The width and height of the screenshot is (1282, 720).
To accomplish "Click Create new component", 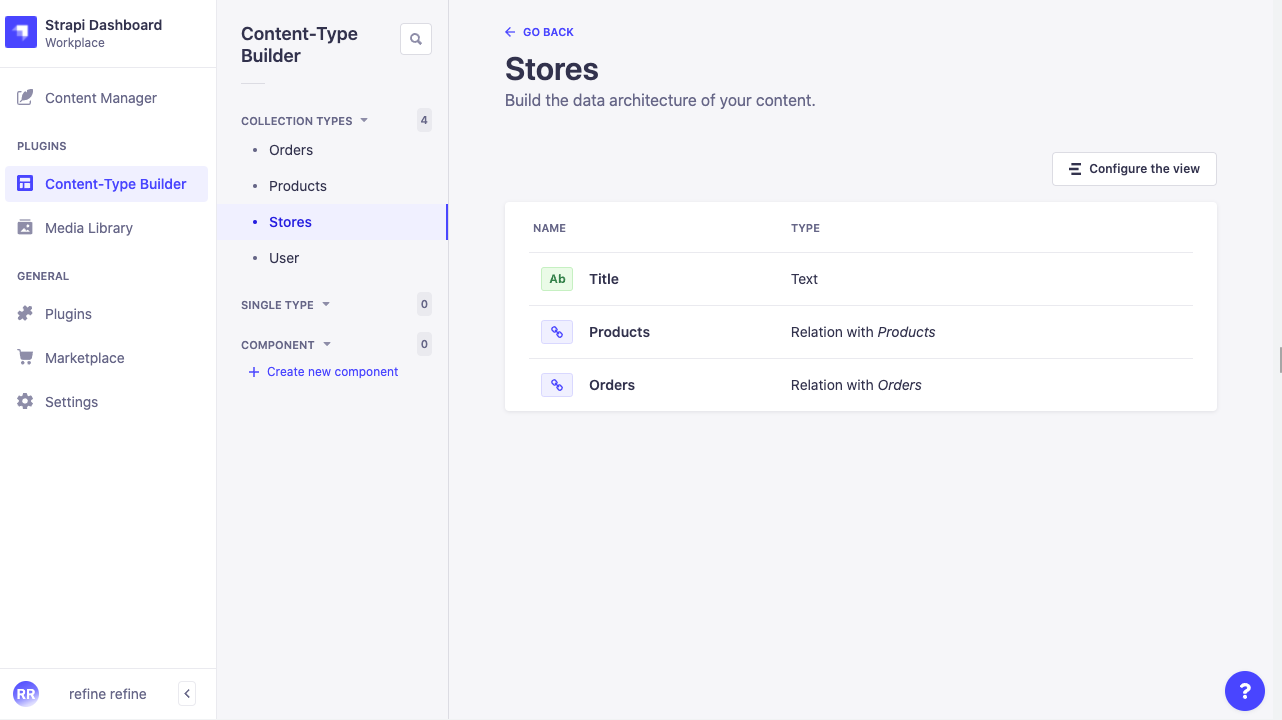I will [x=331, y=371].
